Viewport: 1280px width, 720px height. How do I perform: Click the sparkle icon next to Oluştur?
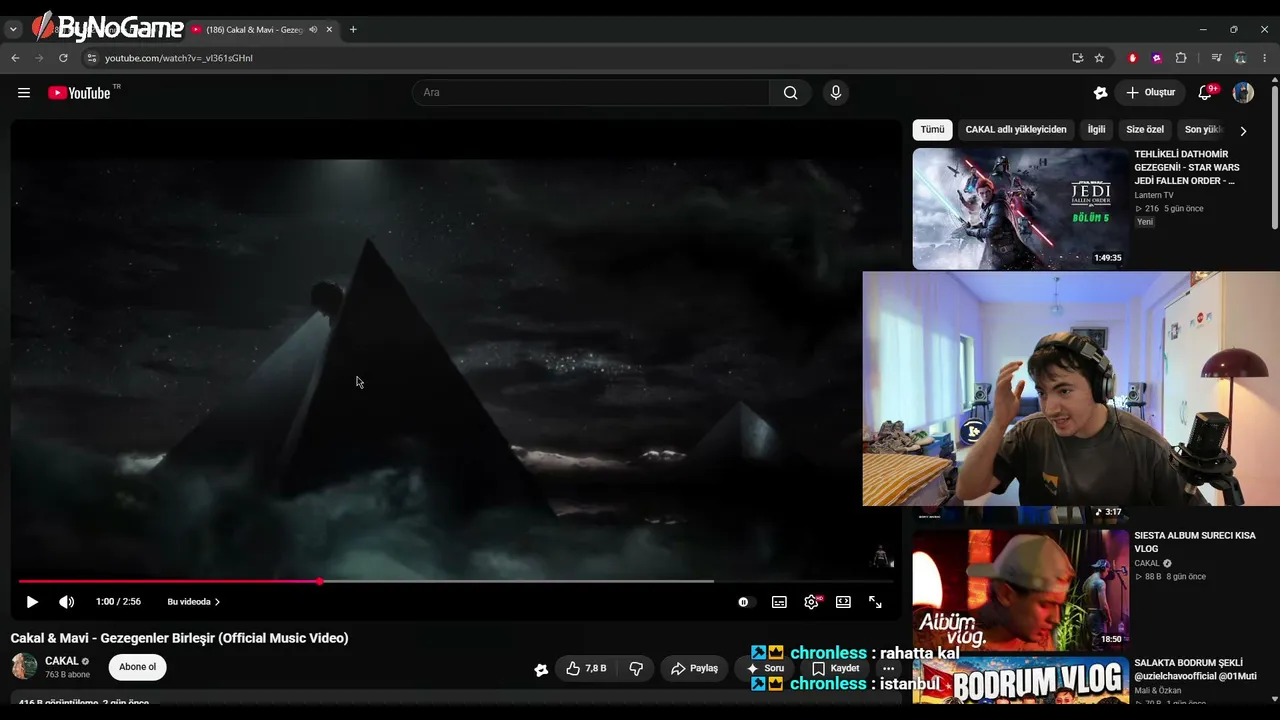[x=1101, y=93]
